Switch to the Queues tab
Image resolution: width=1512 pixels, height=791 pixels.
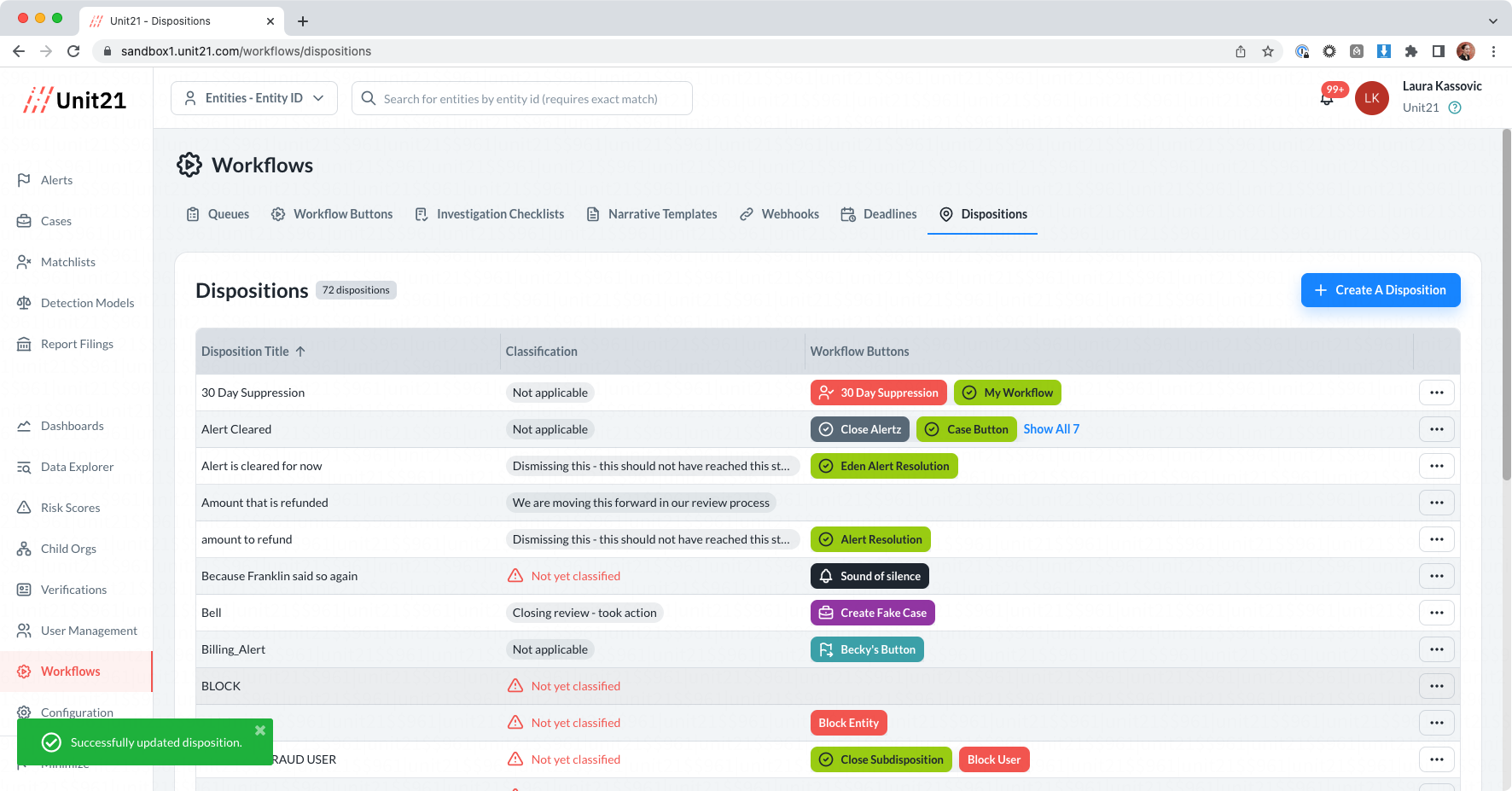point(218,214)
